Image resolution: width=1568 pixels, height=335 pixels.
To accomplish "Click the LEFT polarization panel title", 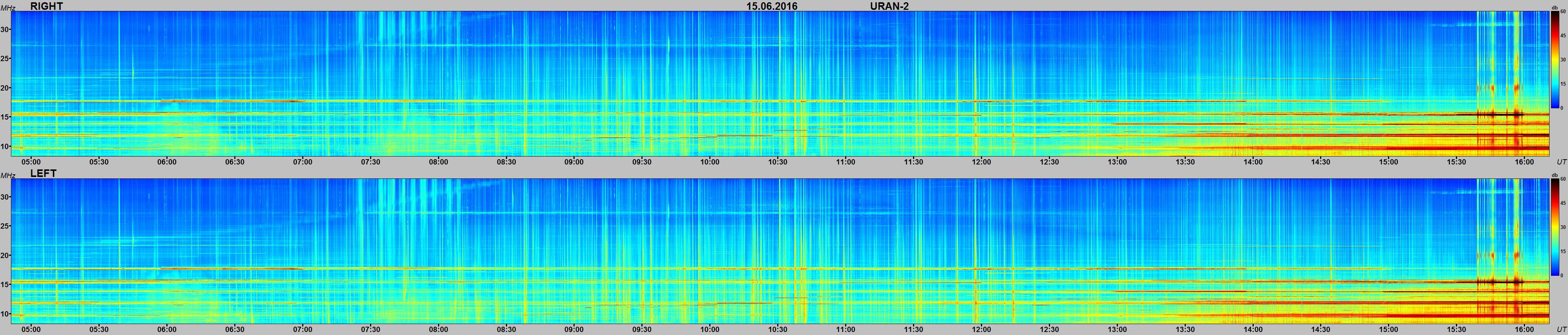I will pos(43,174).
